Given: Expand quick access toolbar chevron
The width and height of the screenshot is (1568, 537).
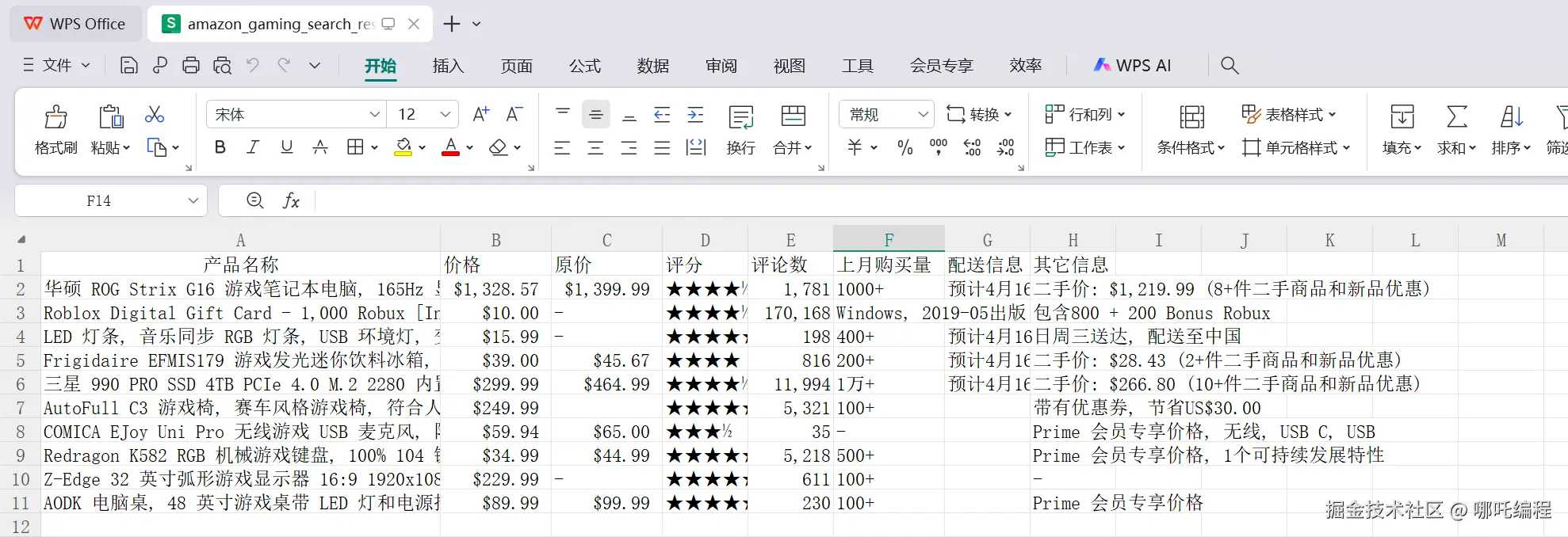Looking at the screenshot, I should pos(315,66).
